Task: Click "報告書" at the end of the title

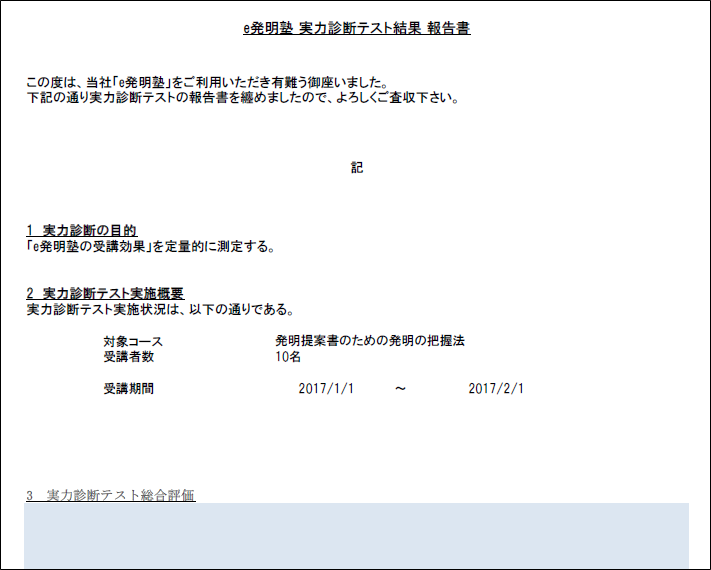Action: (x=449, y=29)
